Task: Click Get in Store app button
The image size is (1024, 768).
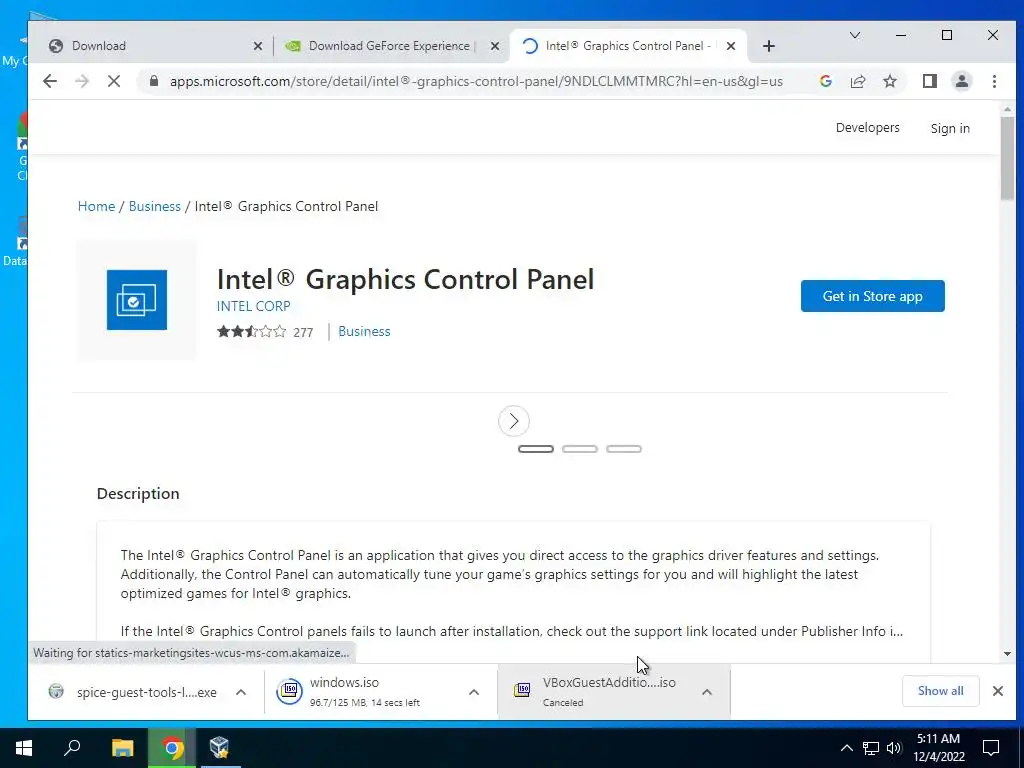Action: [872, 296]
